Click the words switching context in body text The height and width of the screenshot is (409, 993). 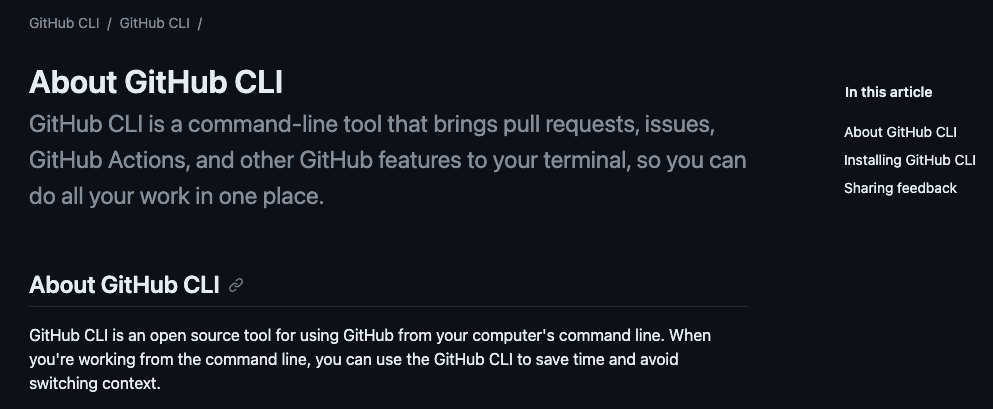pos(95,383)
